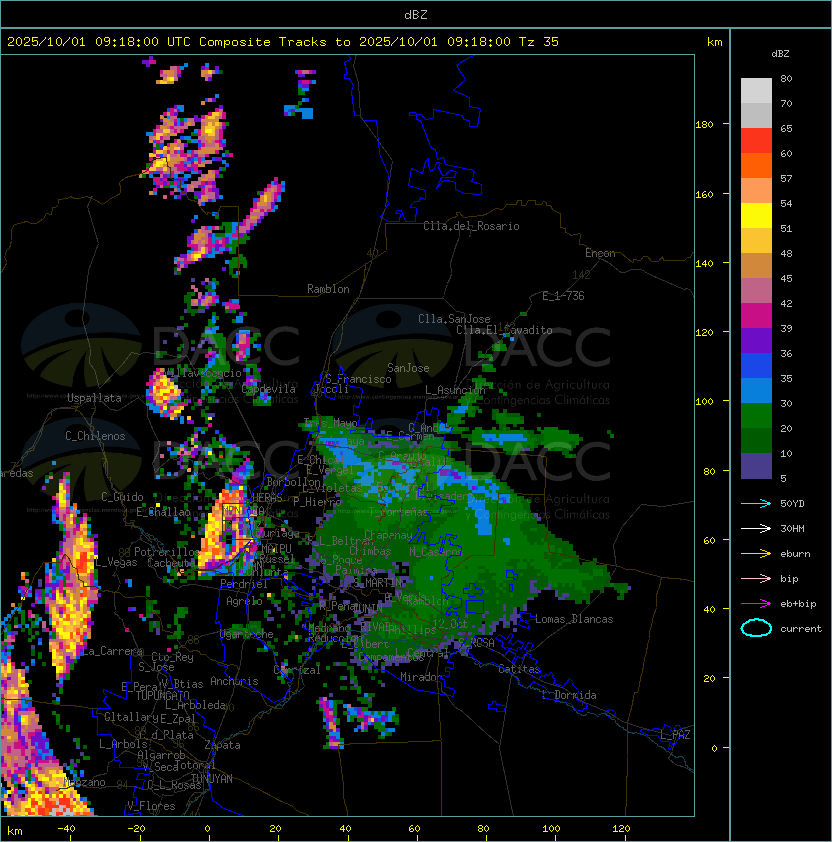Click the E_Challao label

click(163, 512)
